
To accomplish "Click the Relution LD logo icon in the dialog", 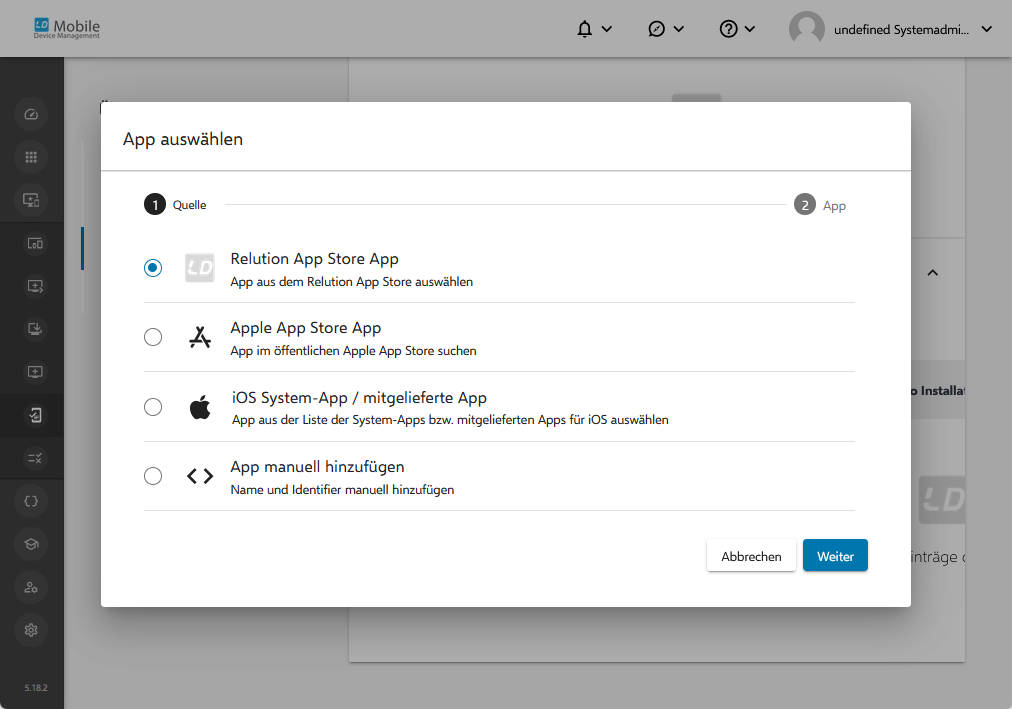I will [x=199, y=268].
